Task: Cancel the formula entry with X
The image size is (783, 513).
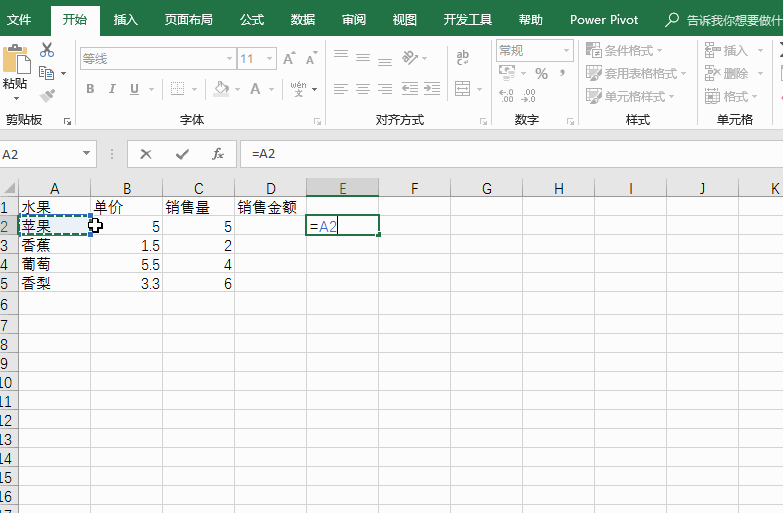Action: click(x=146, y=154)
